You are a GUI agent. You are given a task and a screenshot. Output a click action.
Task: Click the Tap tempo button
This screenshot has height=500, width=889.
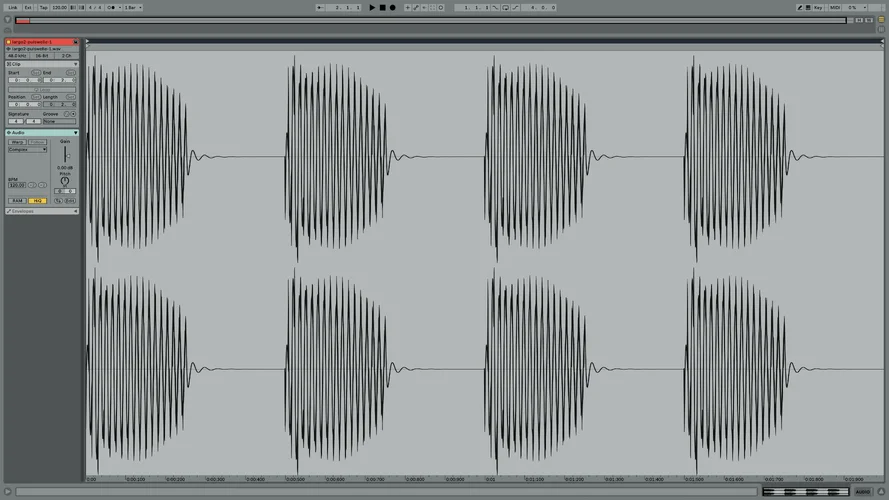coord(44,8)
